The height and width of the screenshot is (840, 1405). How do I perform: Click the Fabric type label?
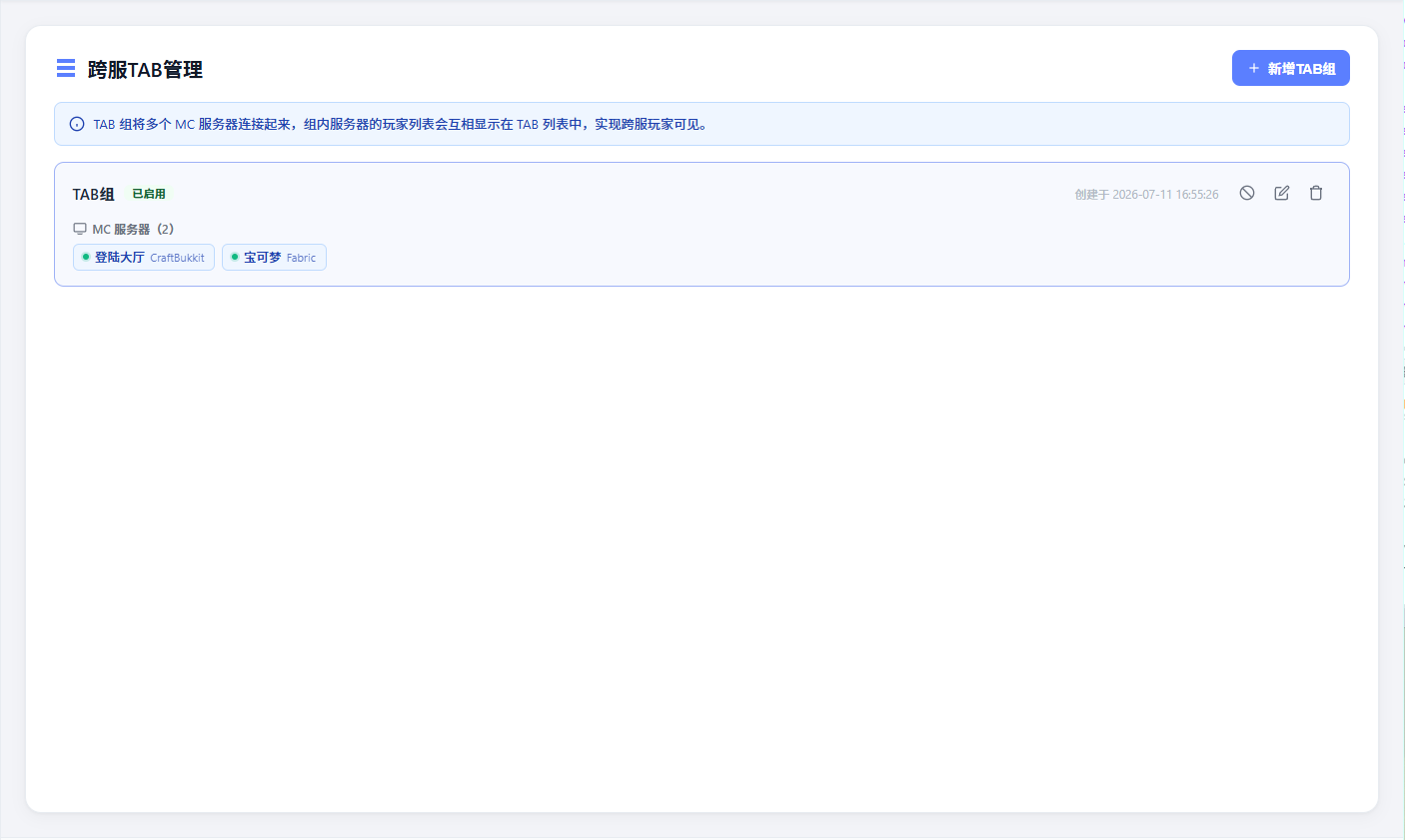pyautogui.click(x=301, y=258)
